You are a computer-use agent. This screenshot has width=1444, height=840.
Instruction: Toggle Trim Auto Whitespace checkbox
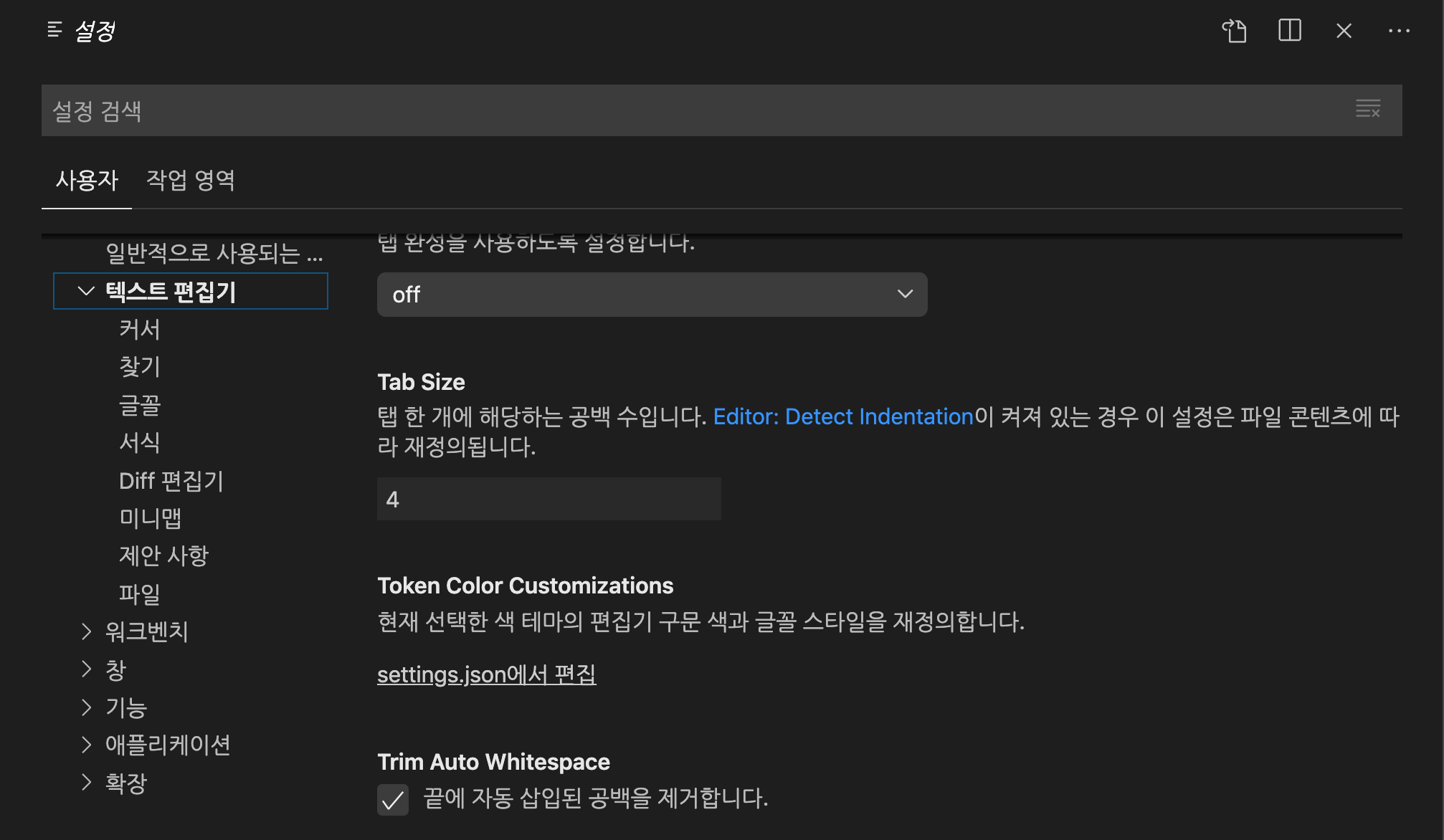pos(393,799)
